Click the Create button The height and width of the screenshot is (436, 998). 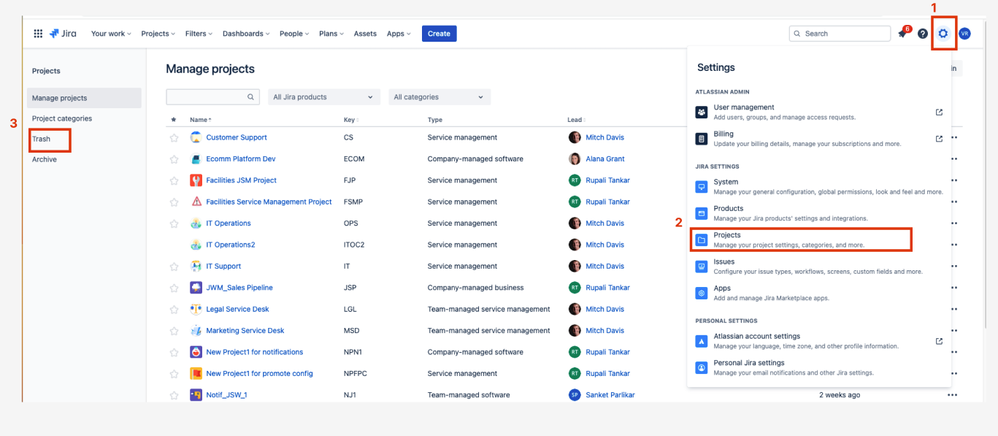point(439,34)
